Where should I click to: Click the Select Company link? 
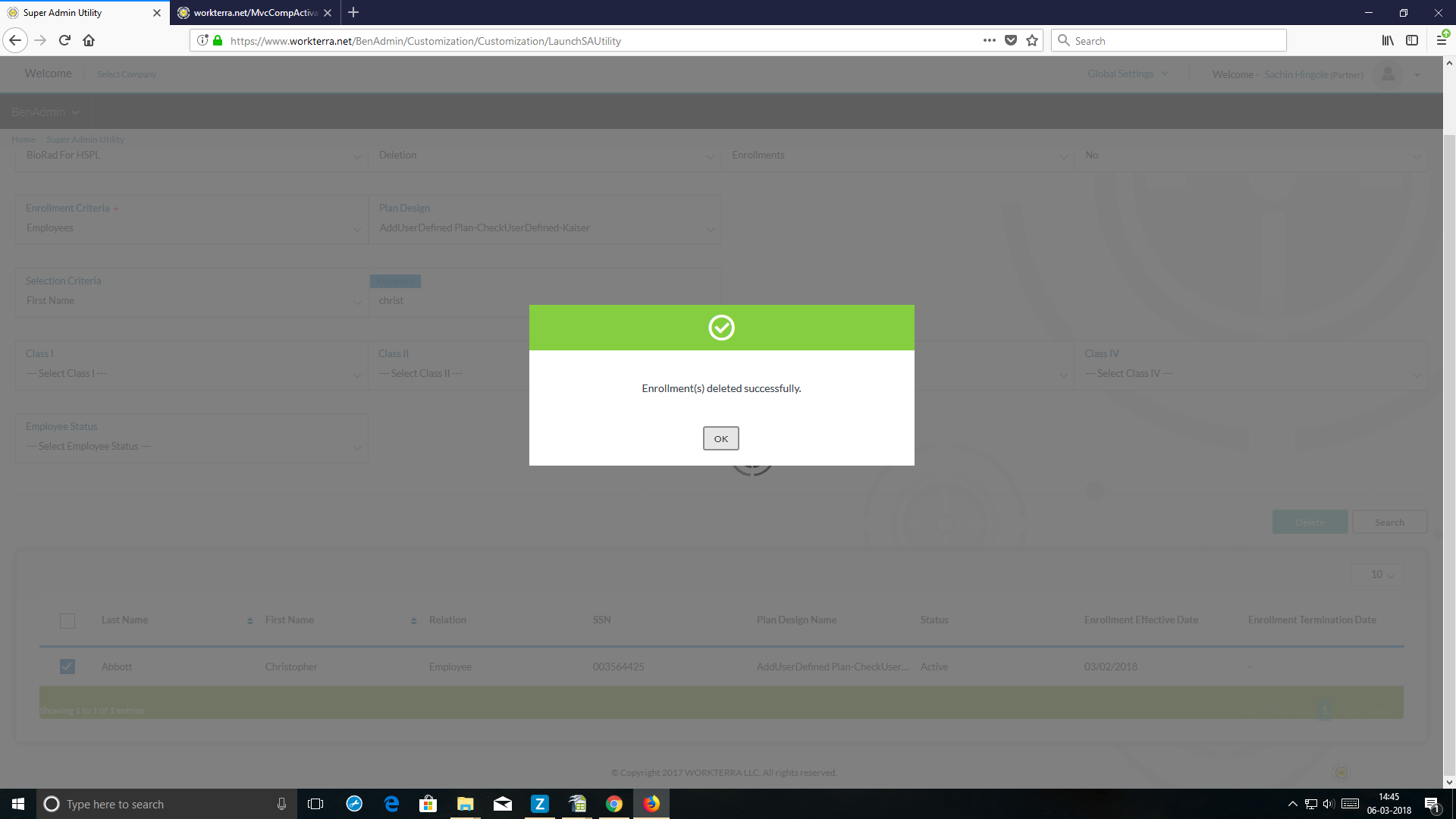(127, 74)
